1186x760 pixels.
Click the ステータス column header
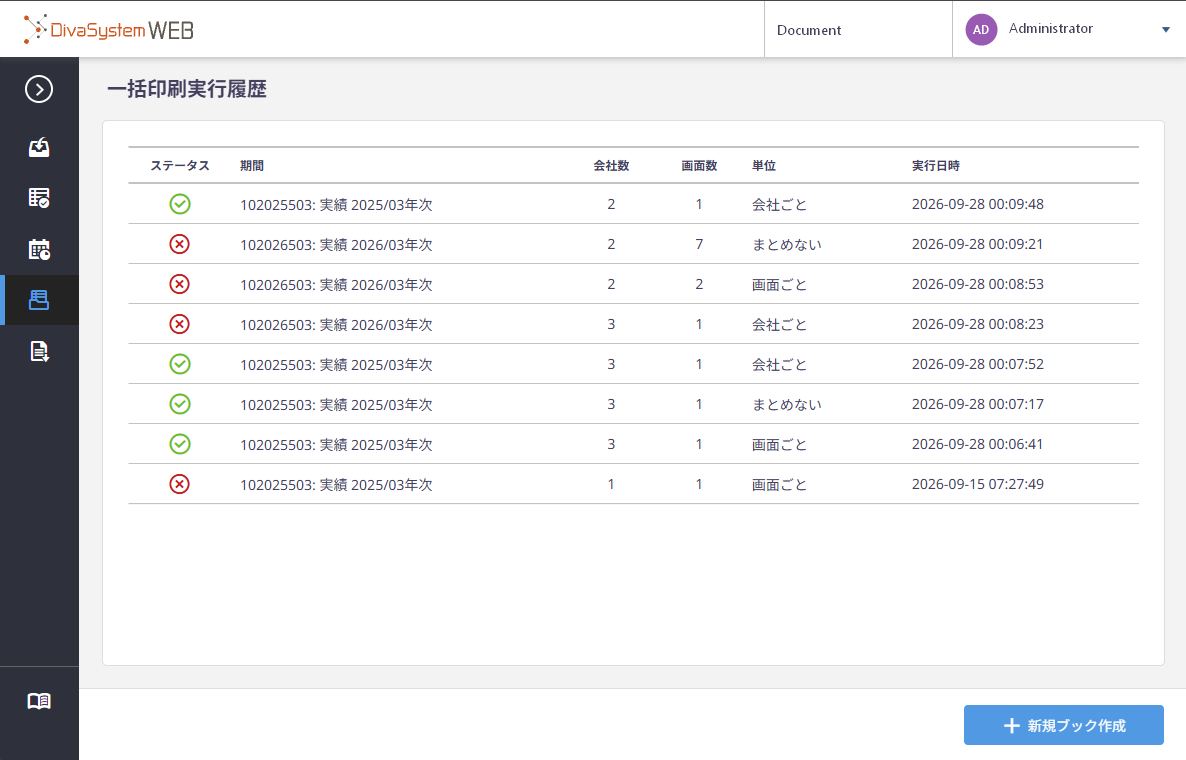(x=180, y=166)
